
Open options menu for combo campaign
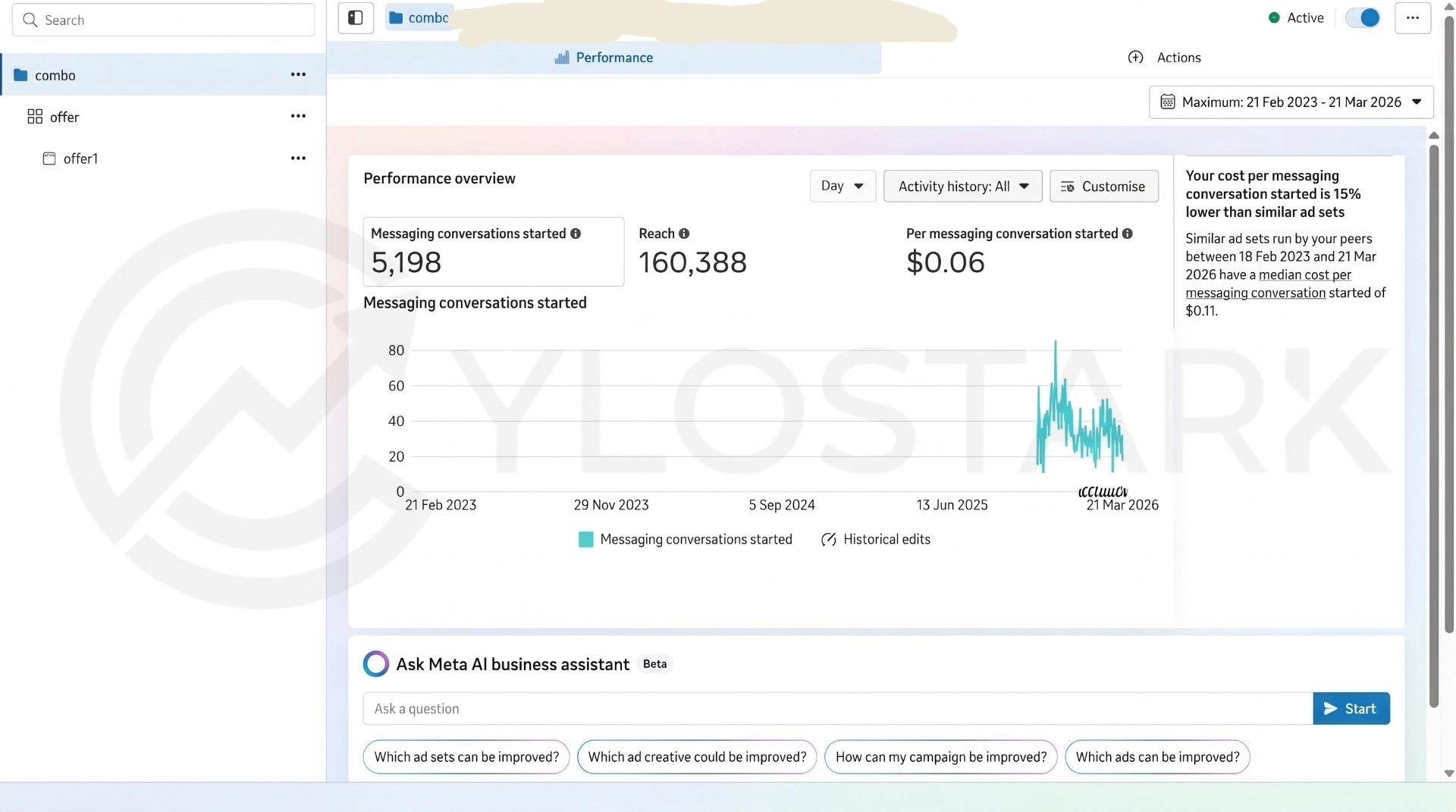(x=298, y=74)
